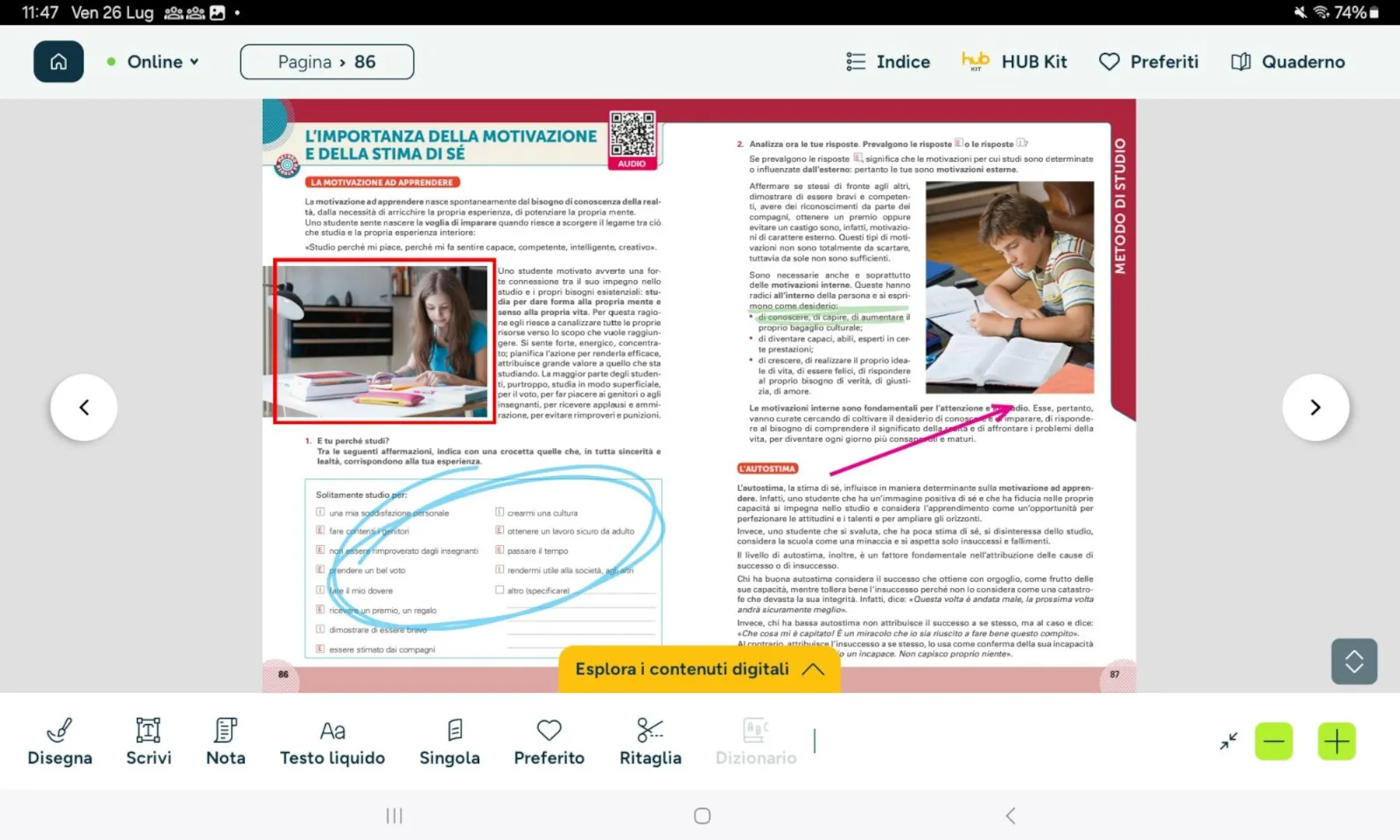Check 'dimostrare di essere bravo' checkbox
Image resolution: width=1400 pixels, height=840 pixels.
(320, 628)
